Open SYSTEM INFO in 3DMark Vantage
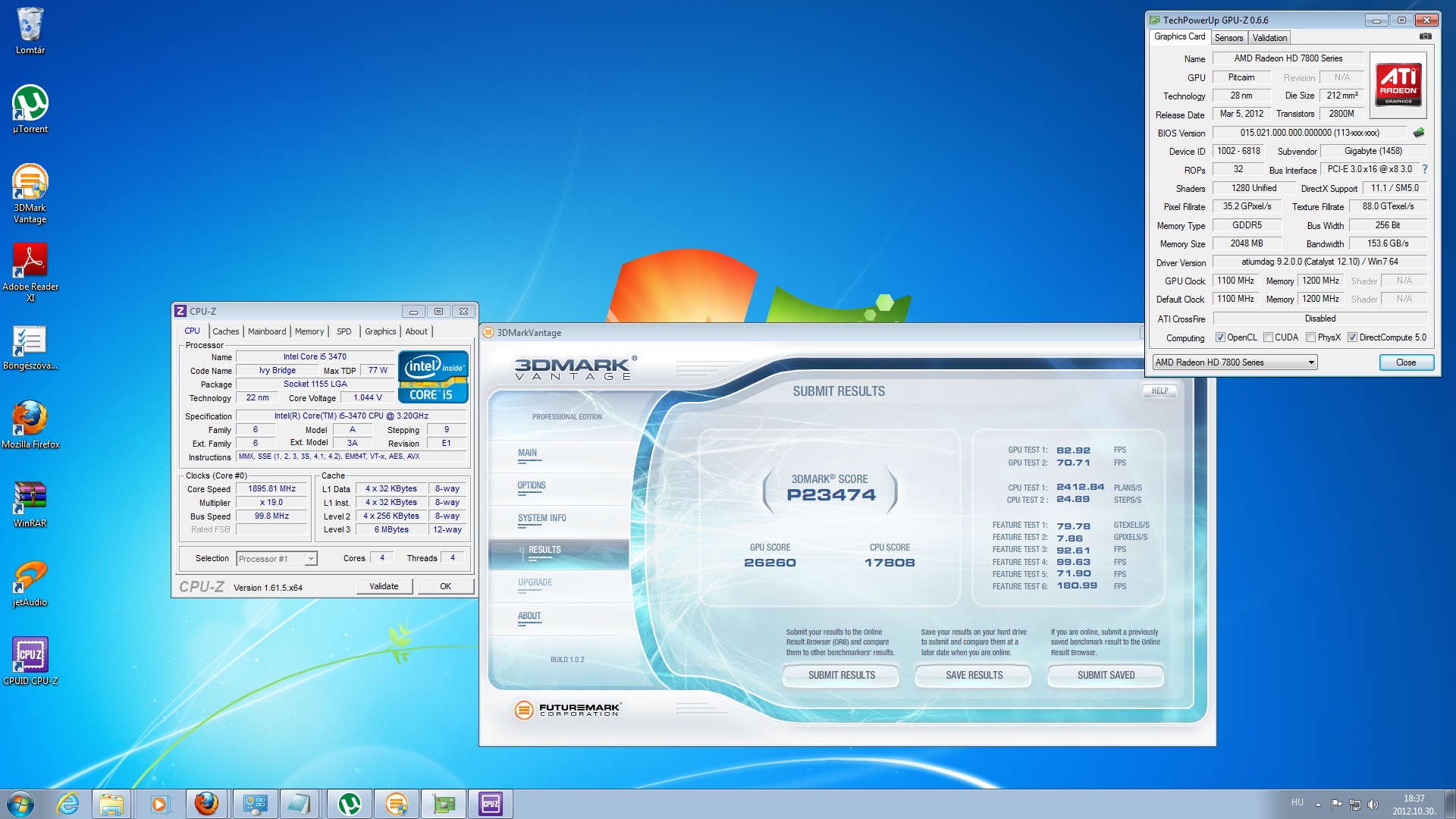The image size is (1456, 819). coord(541,518)
